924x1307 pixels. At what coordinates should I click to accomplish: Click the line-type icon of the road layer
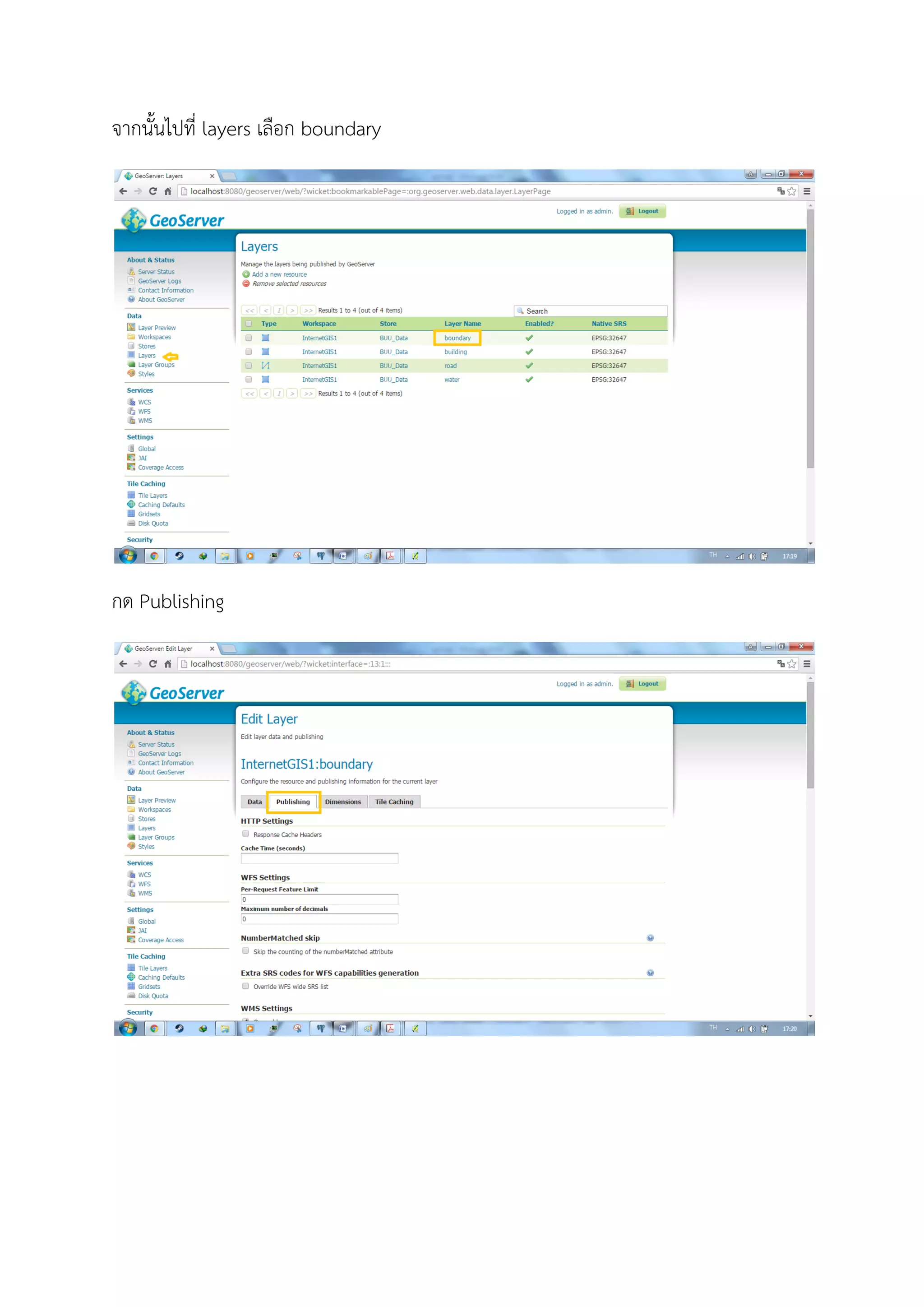265,366
